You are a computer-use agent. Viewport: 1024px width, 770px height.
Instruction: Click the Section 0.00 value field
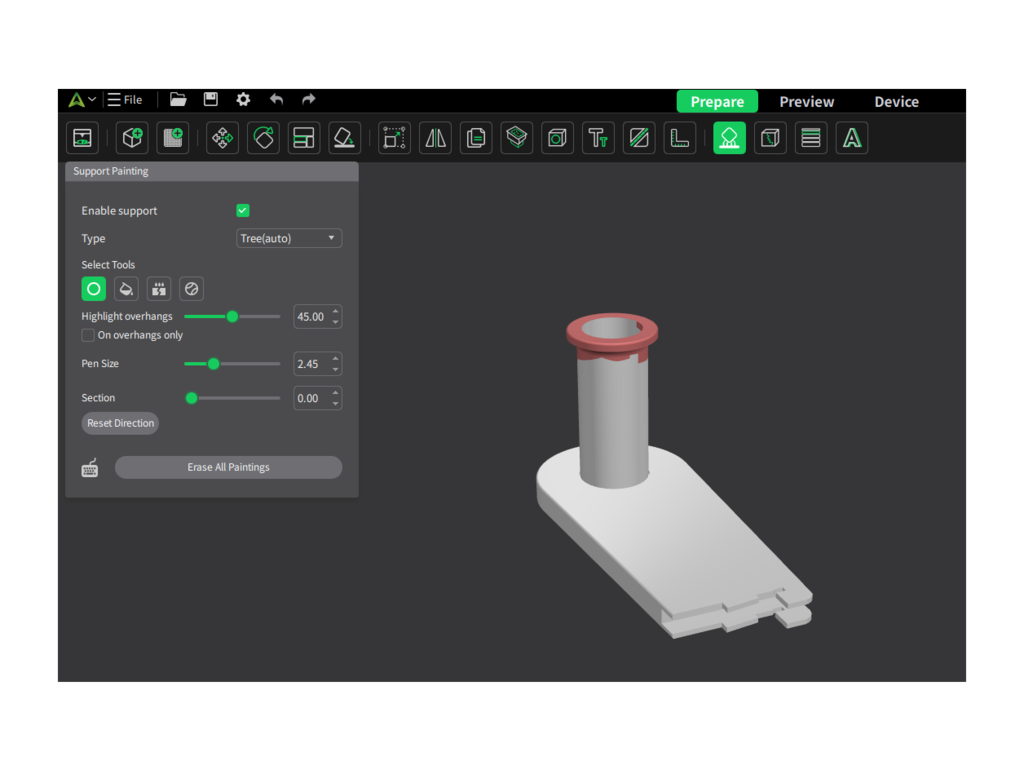tap(311, 398)
